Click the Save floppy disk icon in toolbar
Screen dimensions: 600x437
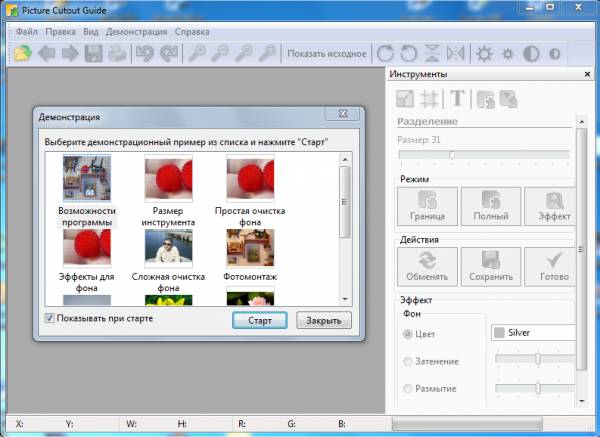click(x=94, y=54)
